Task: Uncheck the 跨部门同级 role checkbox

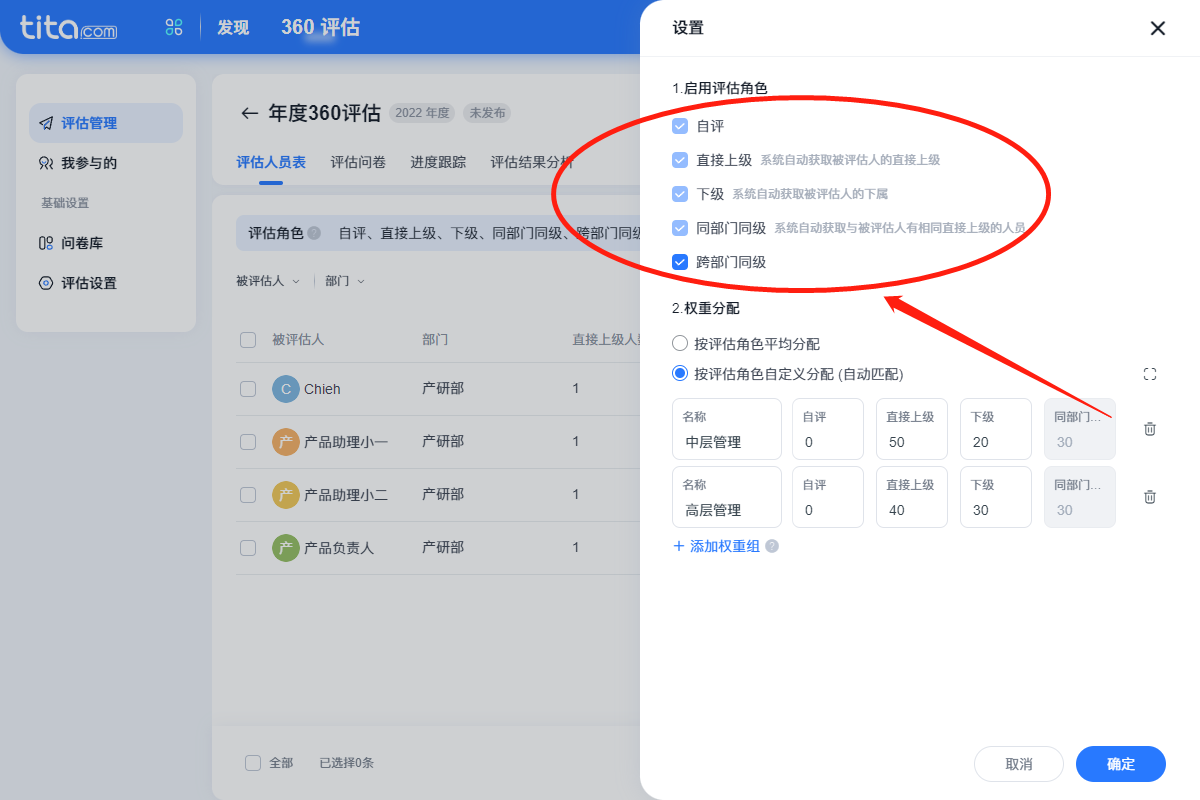Action: [x=680, y=262]
